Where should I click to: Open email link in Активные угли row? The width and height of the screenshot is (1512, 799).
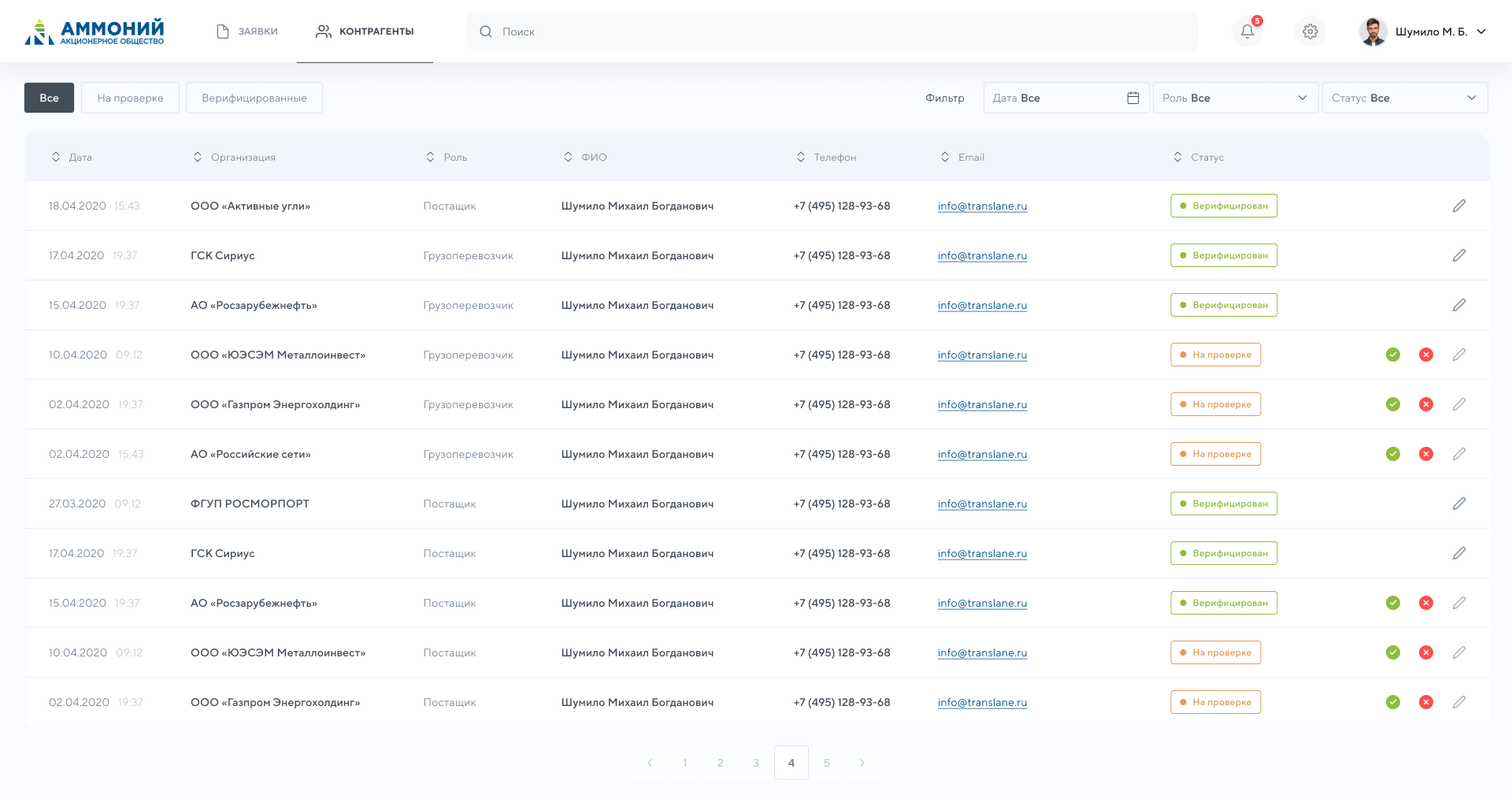pyautogui.click(x=982, y=206)
